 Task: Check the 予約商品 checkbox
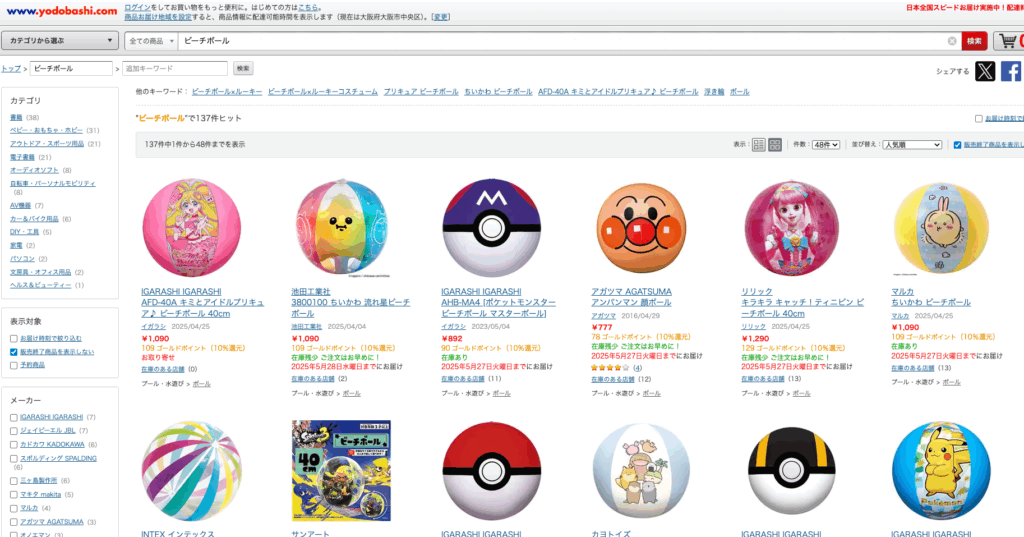point(14,366)
